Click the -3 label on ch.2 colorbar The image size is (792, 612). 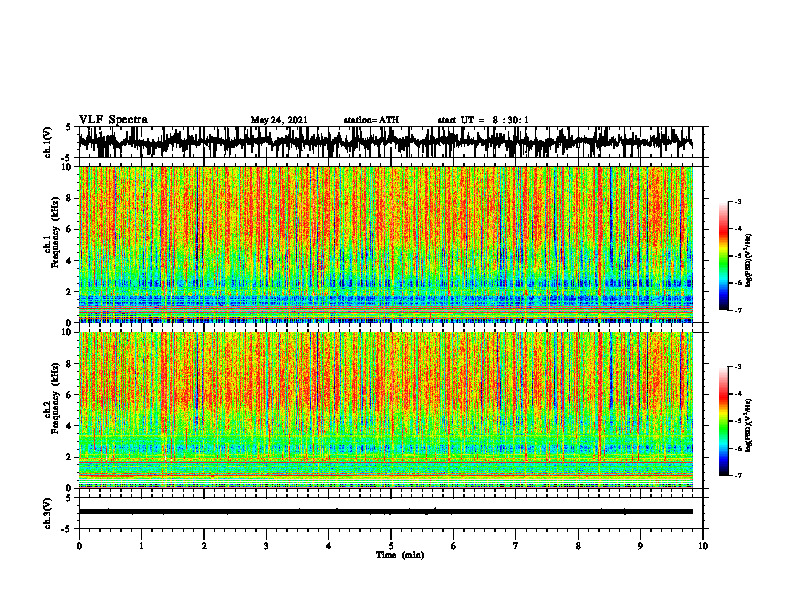tap(738, 367)
